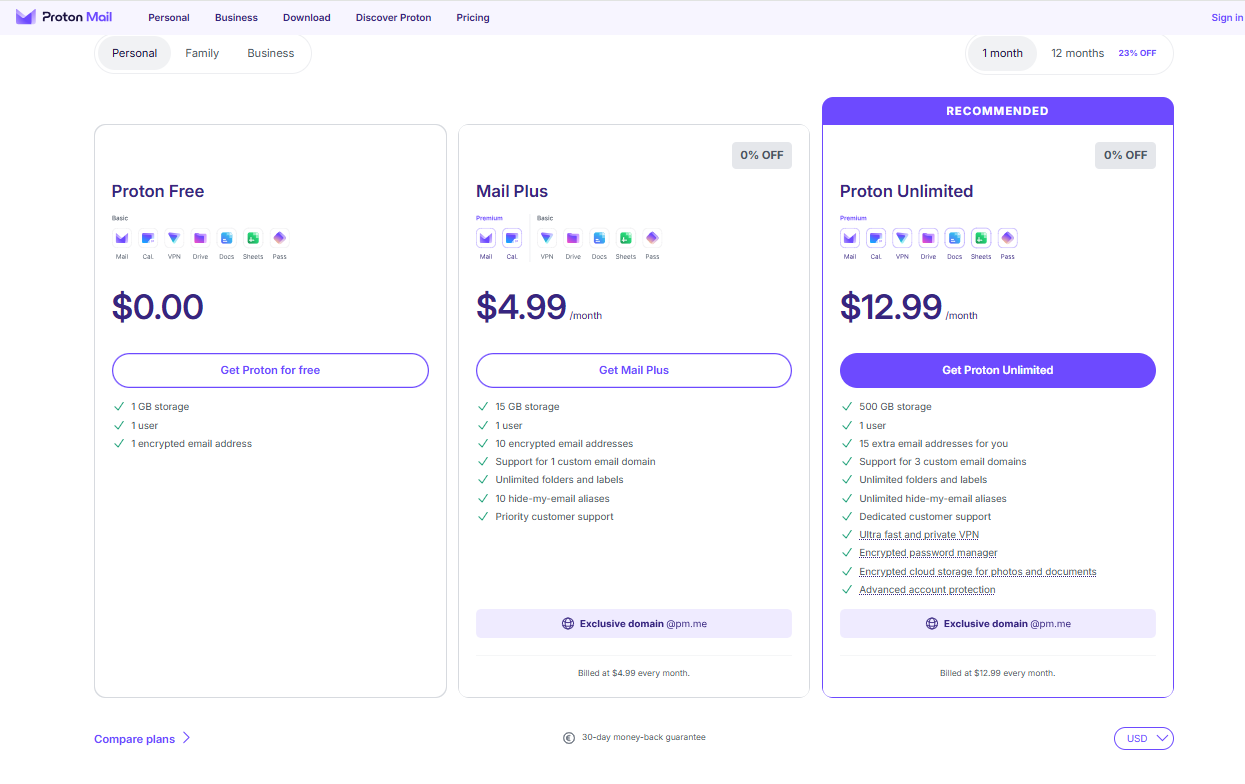Click Docs icon in Mail Plus card

coord(599,238)
